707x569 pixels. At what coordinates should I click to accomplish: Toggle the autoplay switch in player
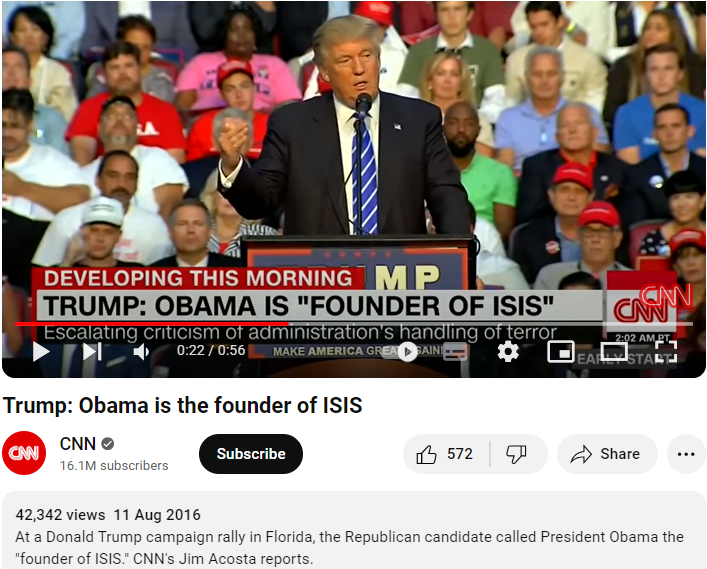tap(403, 352)
